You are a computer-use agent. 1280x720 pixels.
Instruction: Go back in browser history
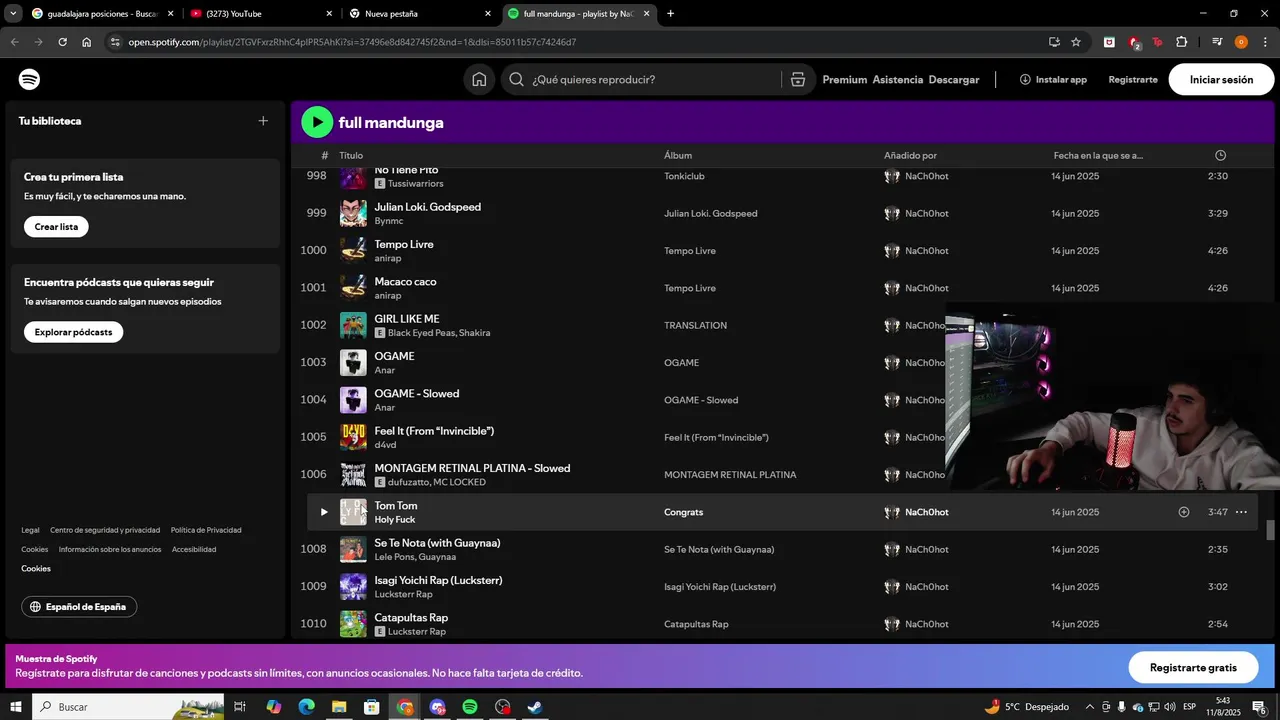click(14, 42)
